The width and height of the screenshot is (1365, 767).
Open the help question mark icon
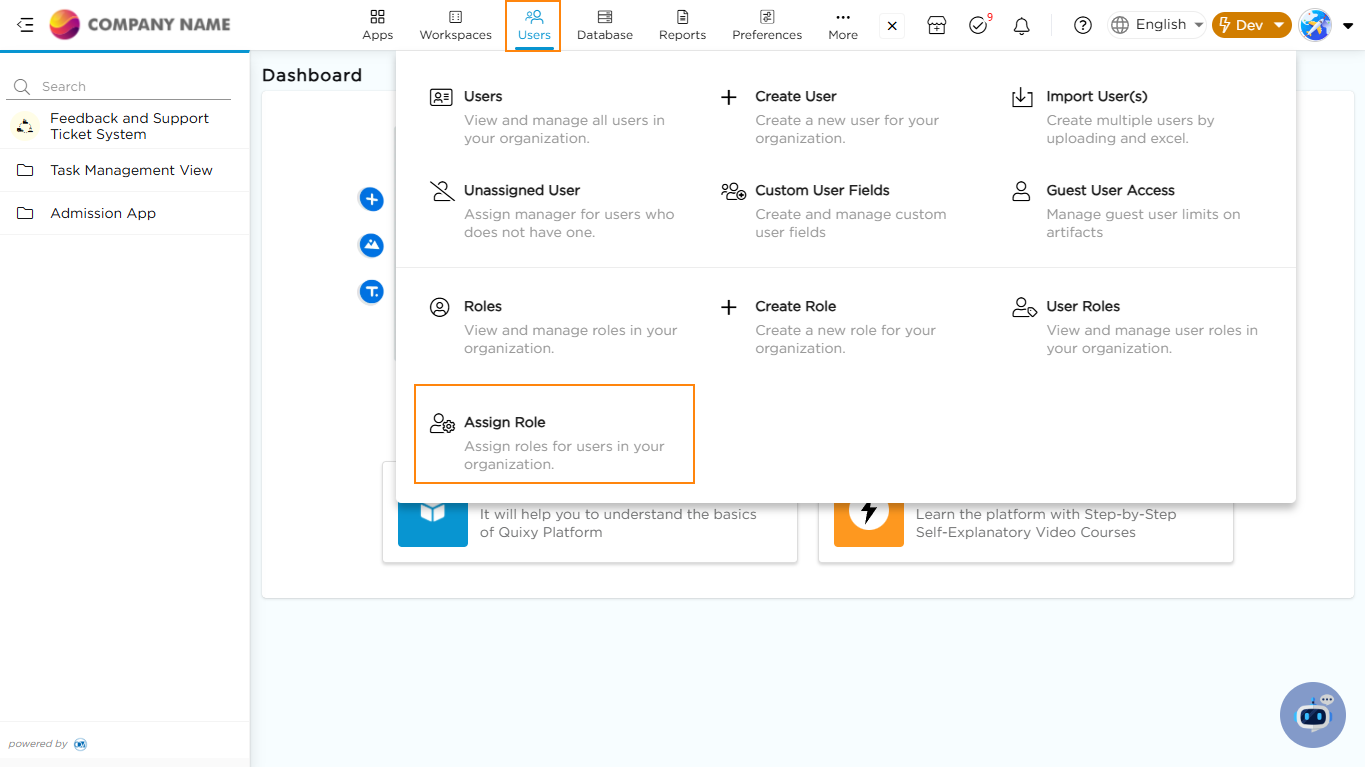[1082, 26]
